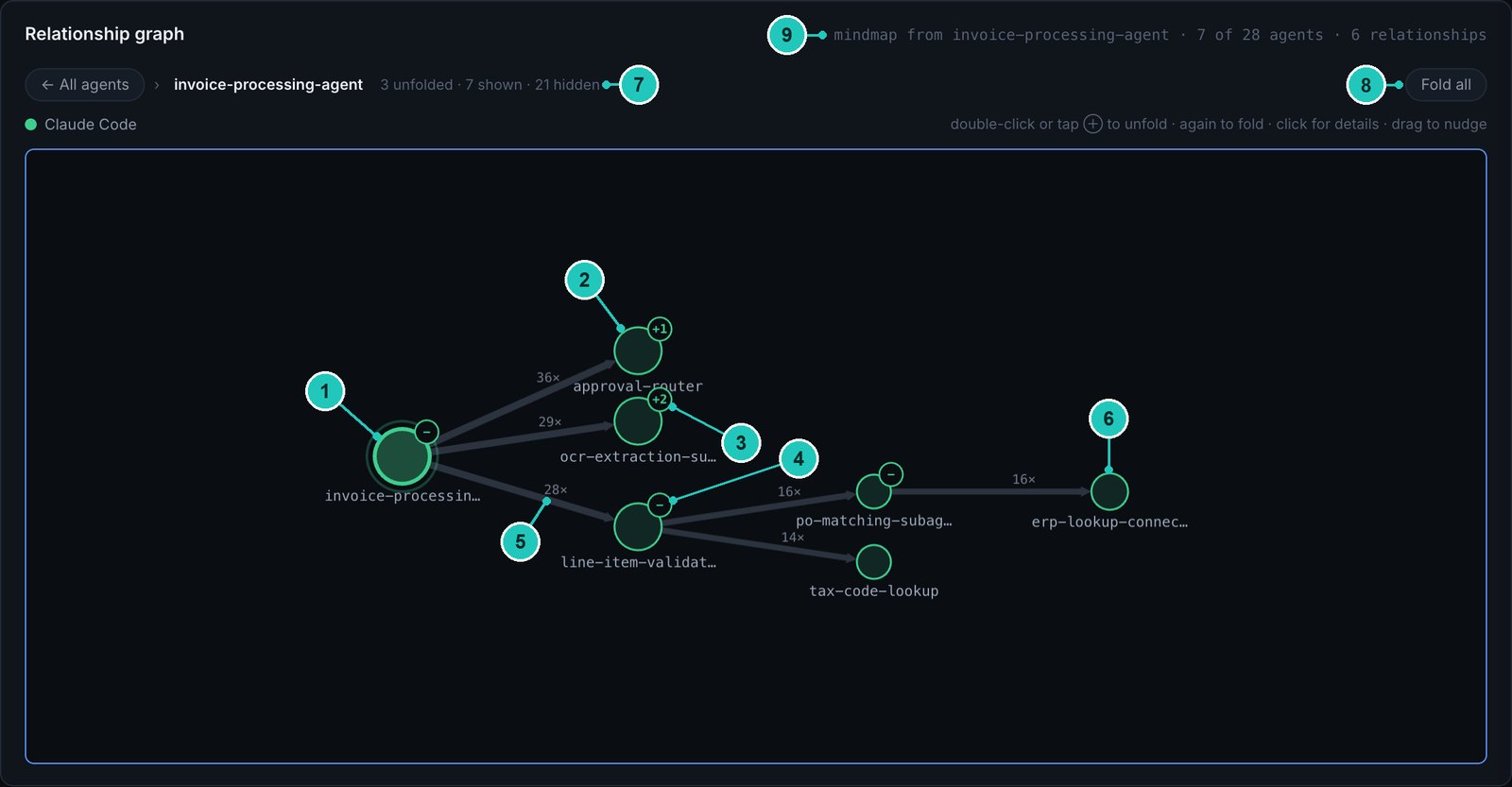Image resolution: width=1512 pixels, height=787 pixels.
Task: Go back to All agents
Action: 85,85
